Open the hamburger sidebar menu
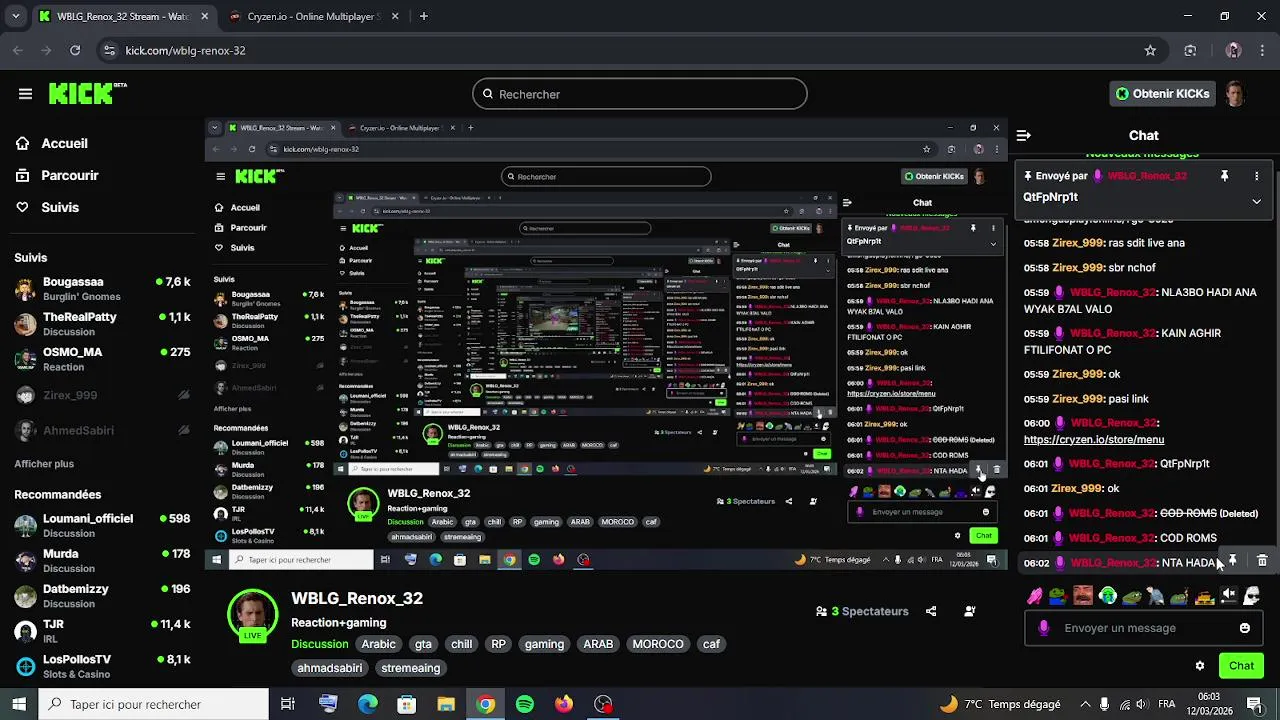 [25, 94]
